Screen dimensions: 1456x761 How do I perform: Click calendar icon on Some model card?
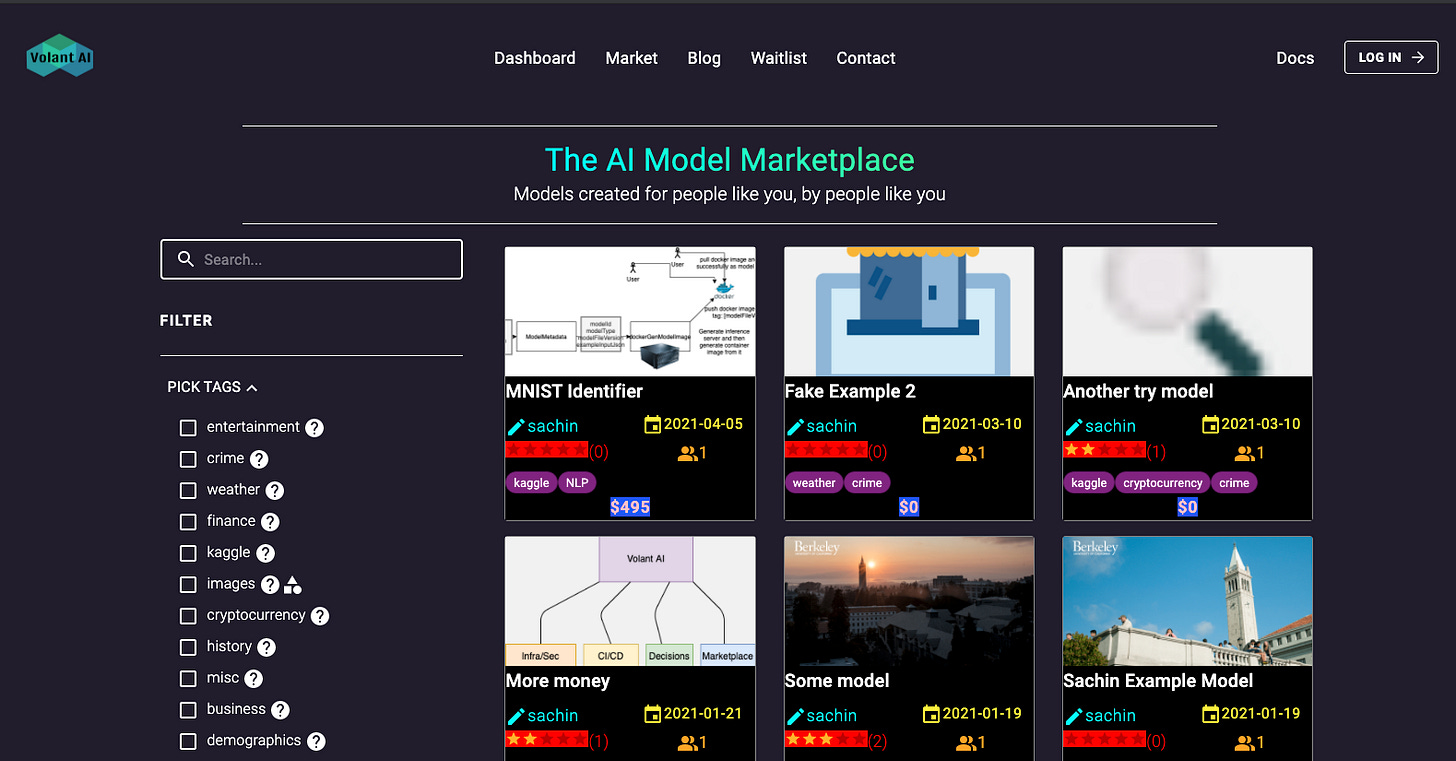(x=931, y=714)
